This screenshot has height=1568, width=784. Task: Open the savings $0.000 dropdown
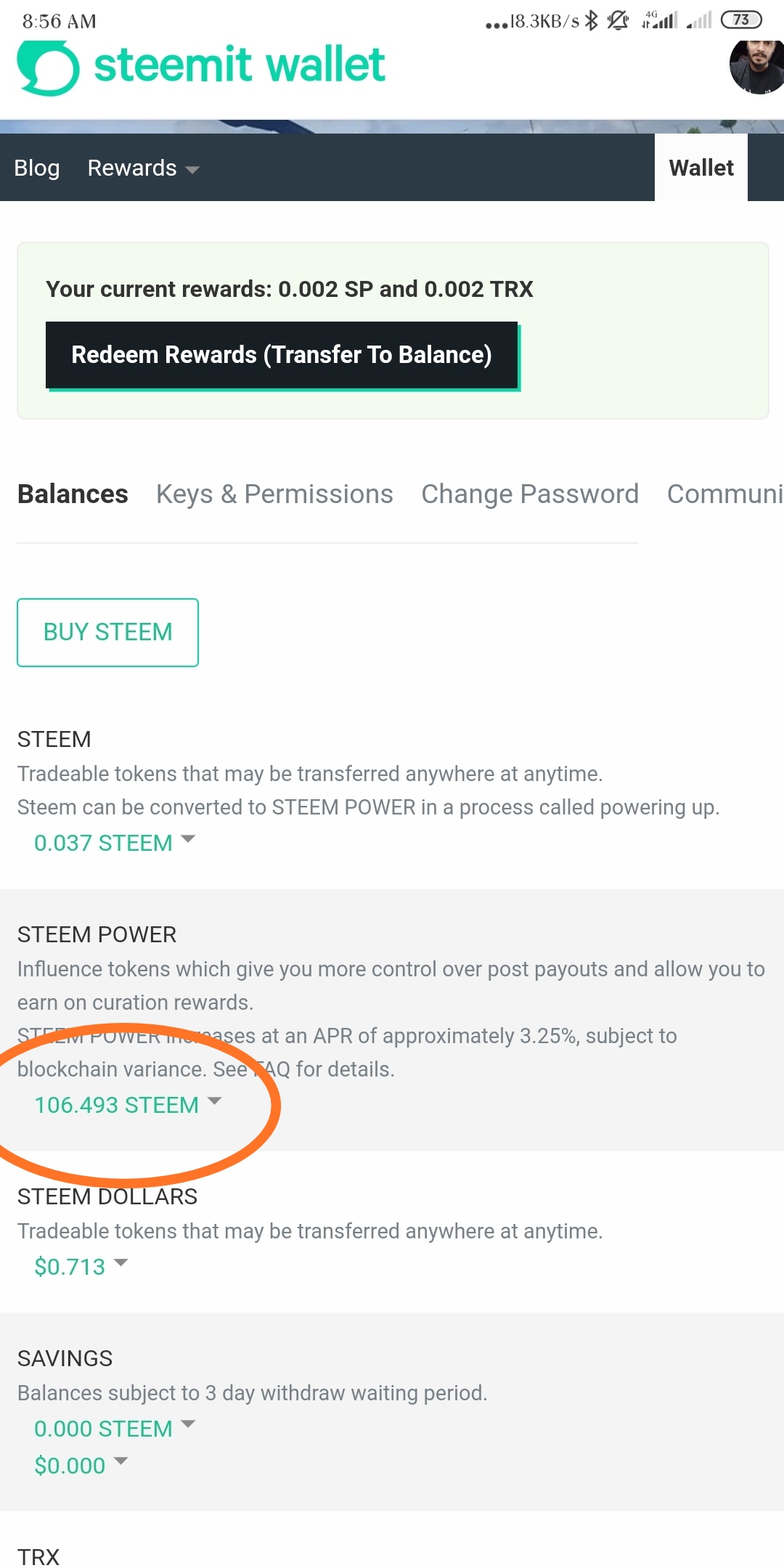coord(81,1466)
